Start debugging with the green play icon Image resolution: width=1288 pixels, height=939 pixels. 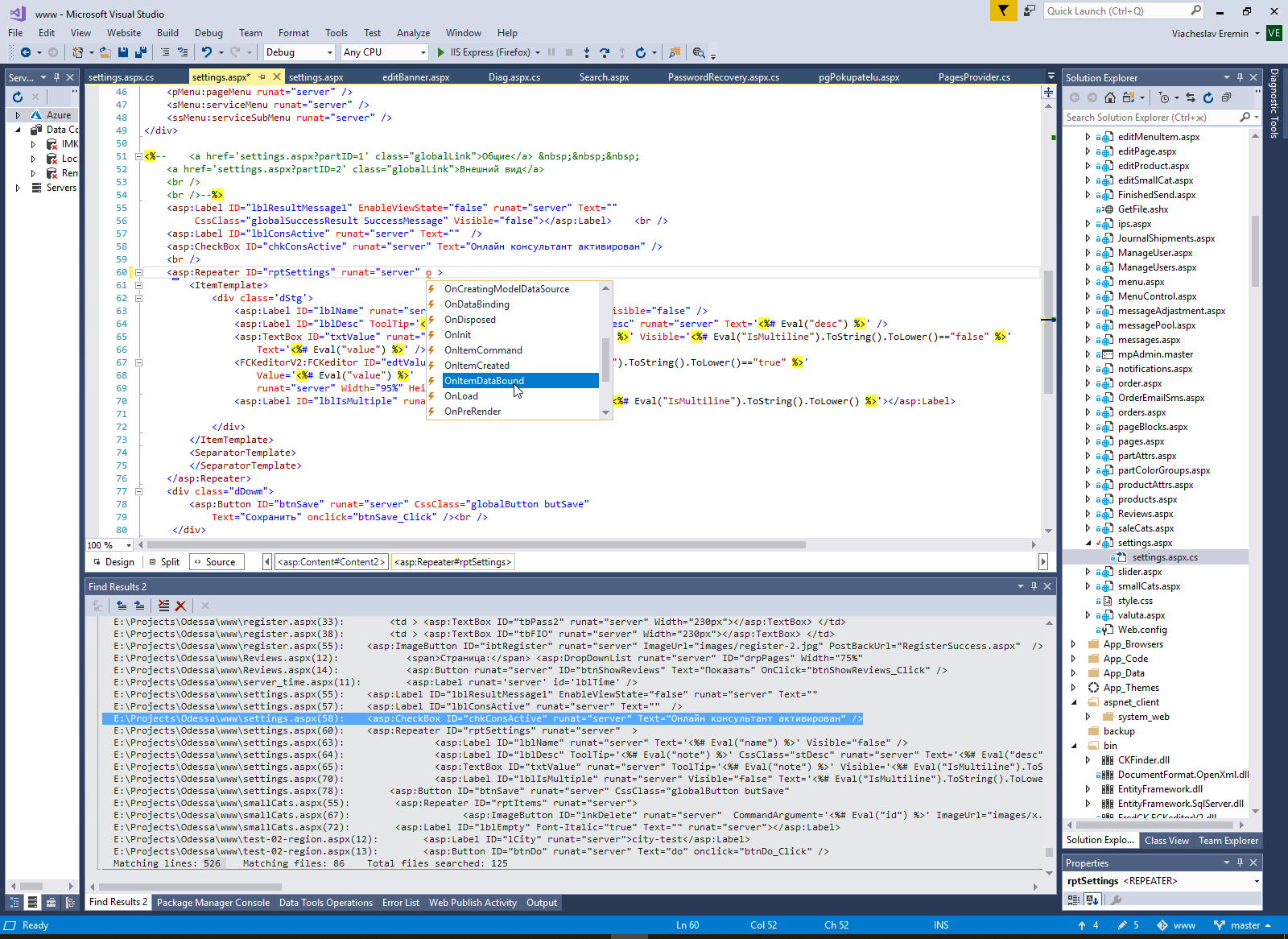(x=440, y=52)
